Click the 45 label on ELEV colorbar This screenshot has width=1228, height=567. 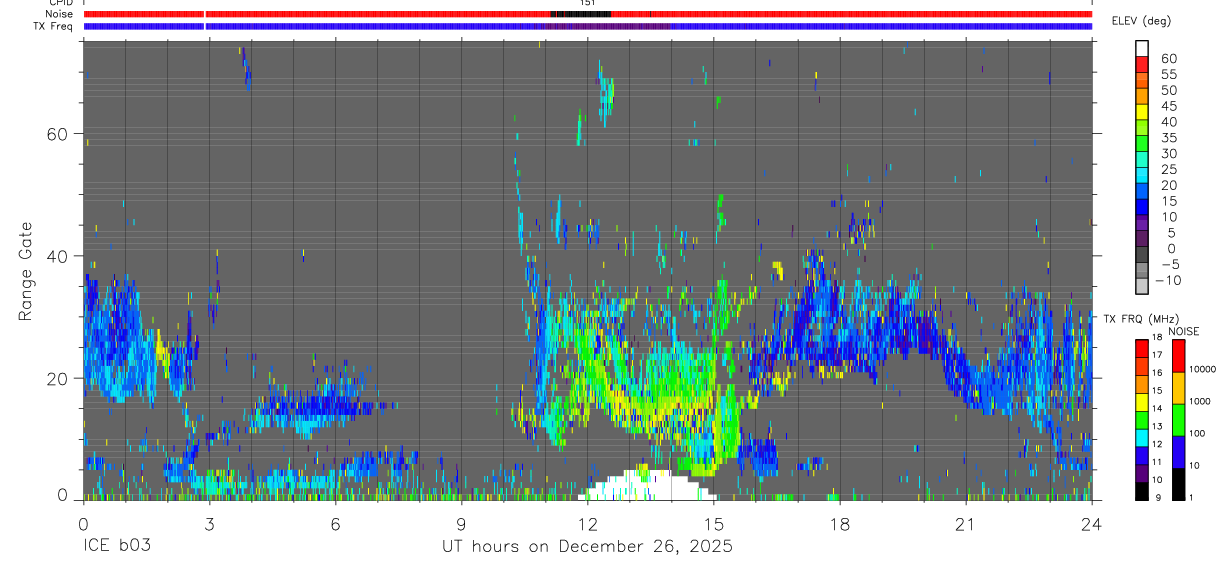tap(1167, 106)
